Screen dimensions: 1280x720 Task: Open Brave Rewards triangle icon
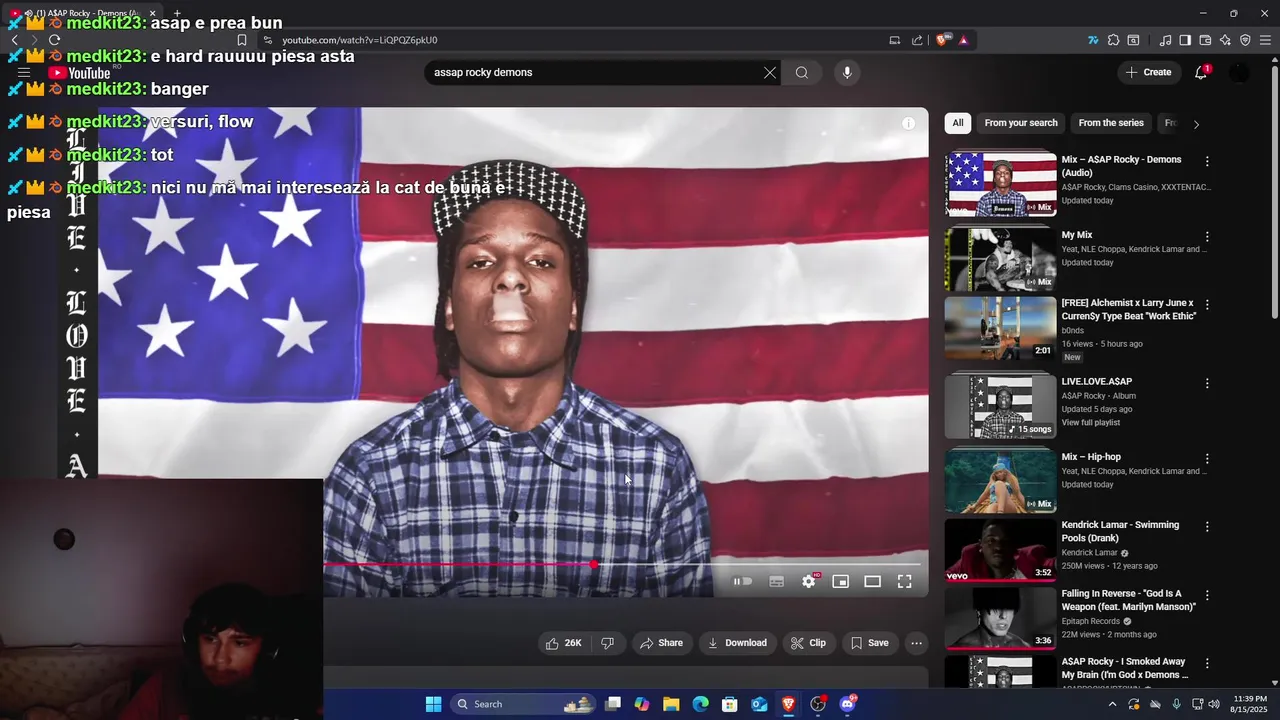coord(963,40)
